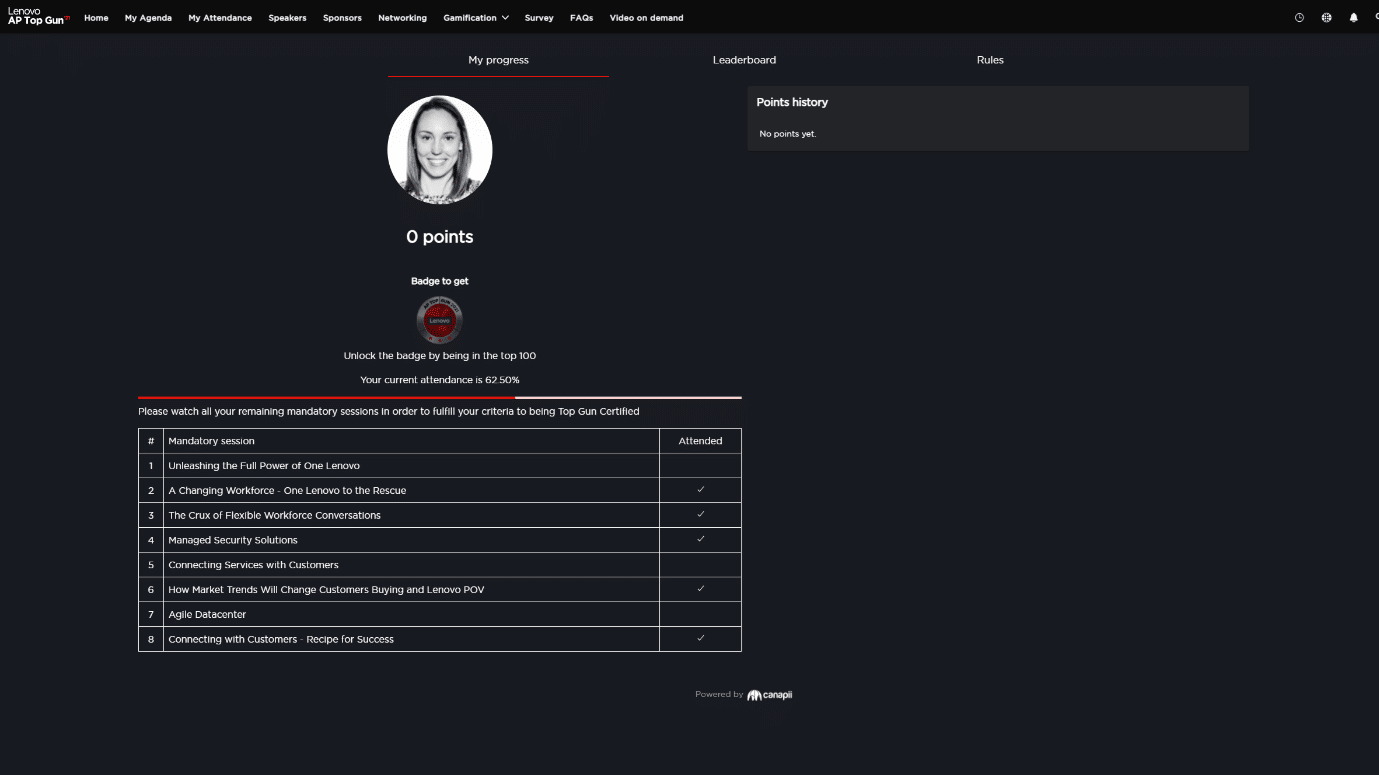This screenshot has width=1379, height=775.
Task: Switch to the Rules tab
Action: click(990, 60)
